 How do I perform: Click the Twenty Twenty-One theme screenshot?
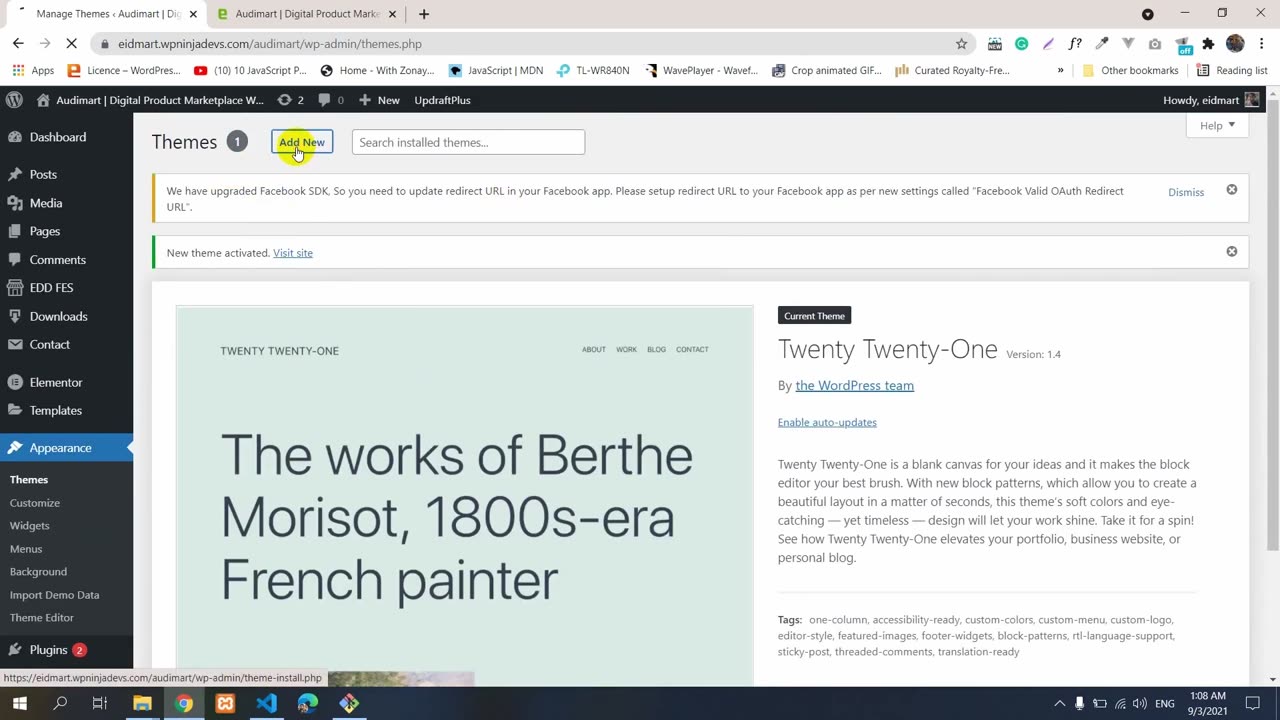464,496
